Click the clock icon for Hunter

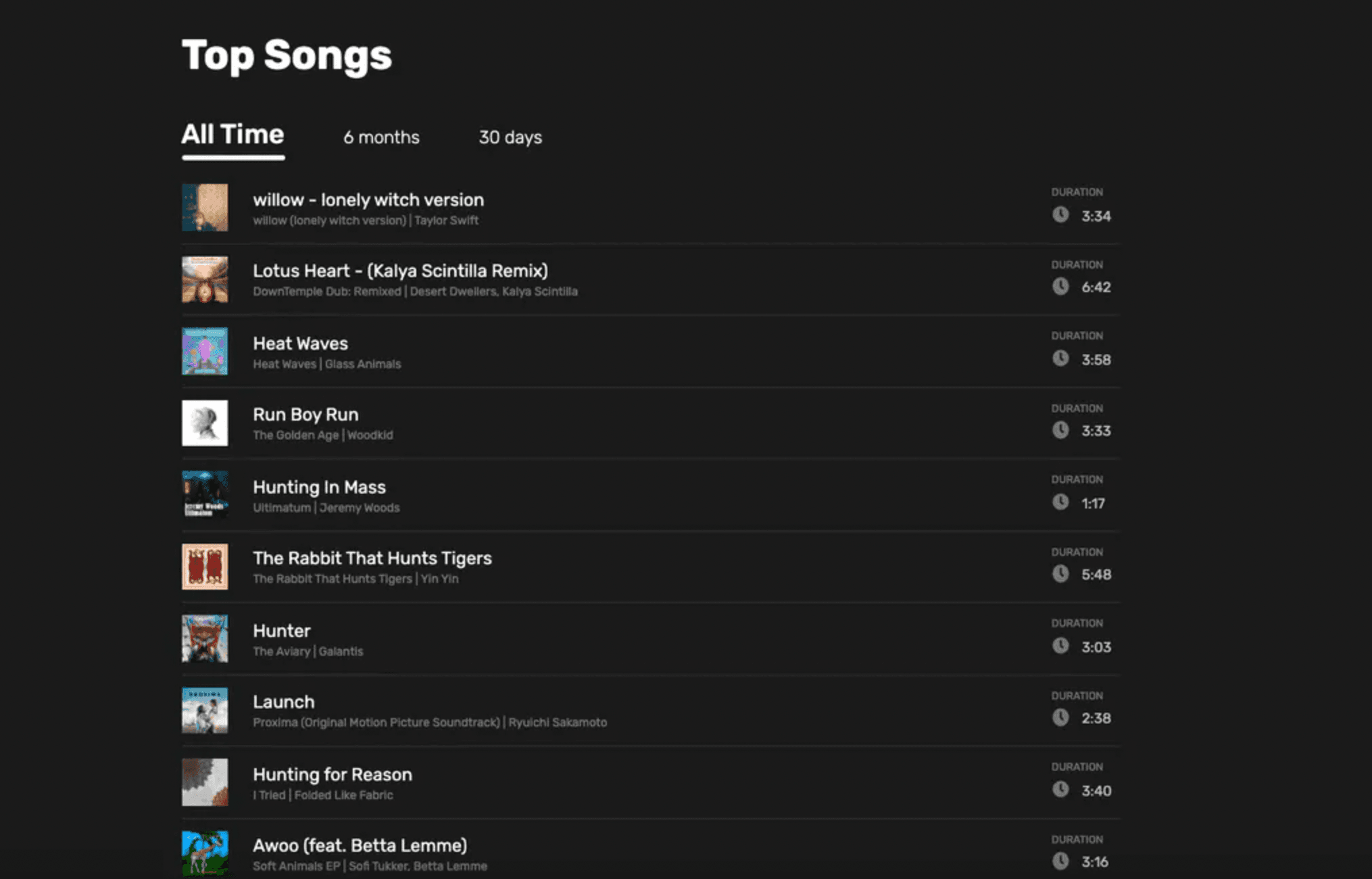coord(1060,646)
